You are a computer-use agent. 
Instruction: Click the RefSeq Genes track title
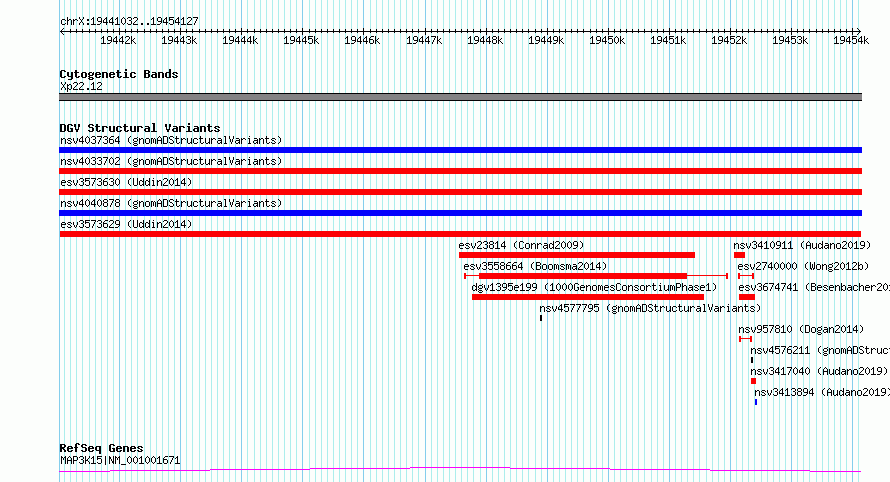click(101, 448)
